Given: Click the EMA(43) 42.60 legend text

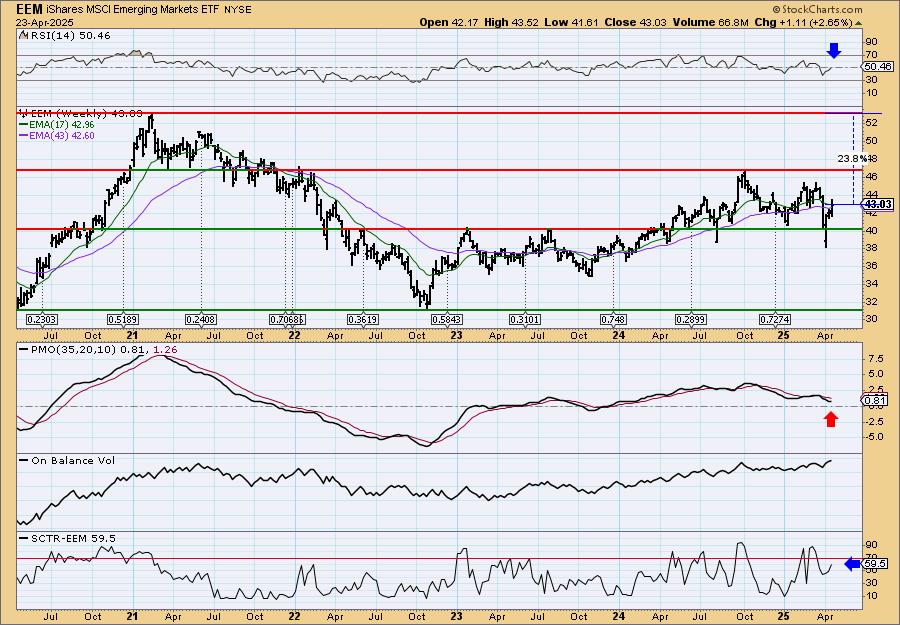Looking at the screenshot, I should pos(61,136).
